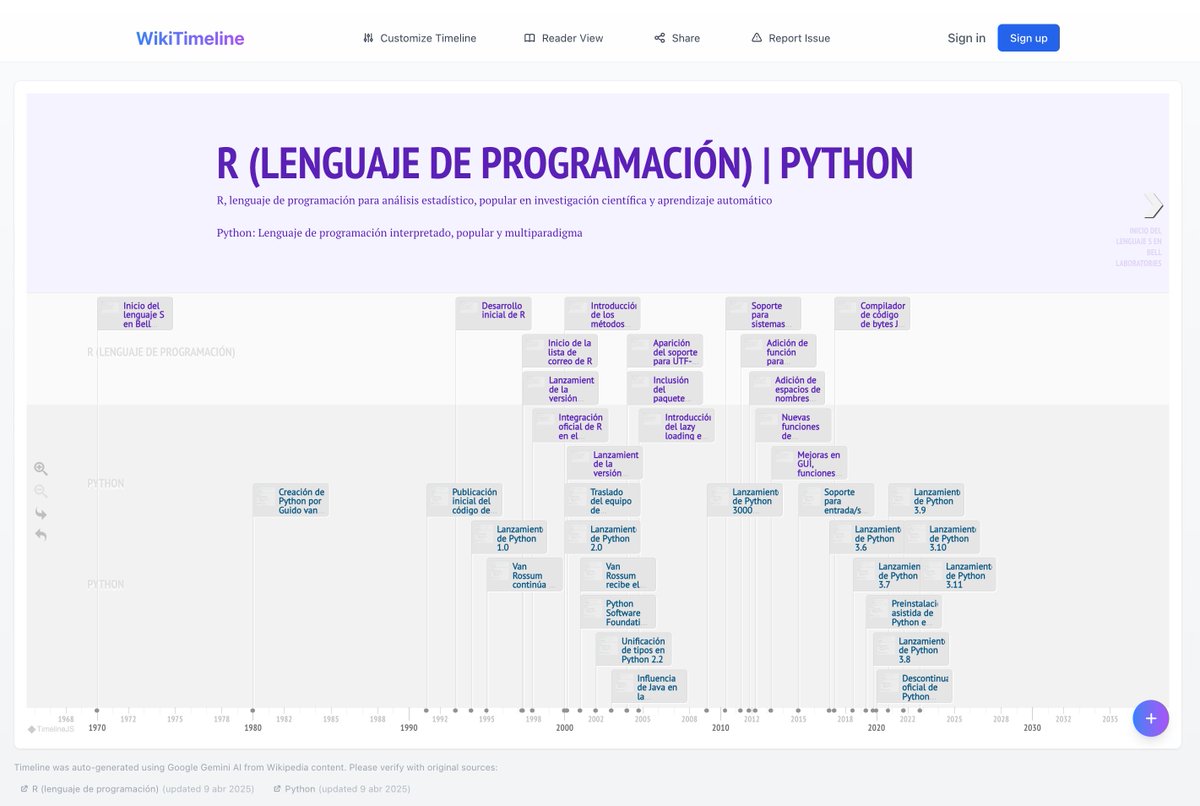
Task: Click the 2000 label on time axis
Action: coord(565,728)
